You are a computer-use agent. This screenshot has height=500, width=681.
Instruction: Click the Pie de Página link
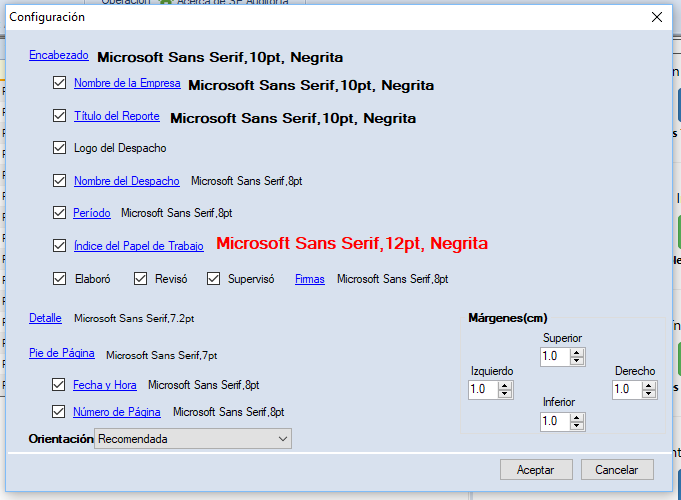click(x=62, y=353)
